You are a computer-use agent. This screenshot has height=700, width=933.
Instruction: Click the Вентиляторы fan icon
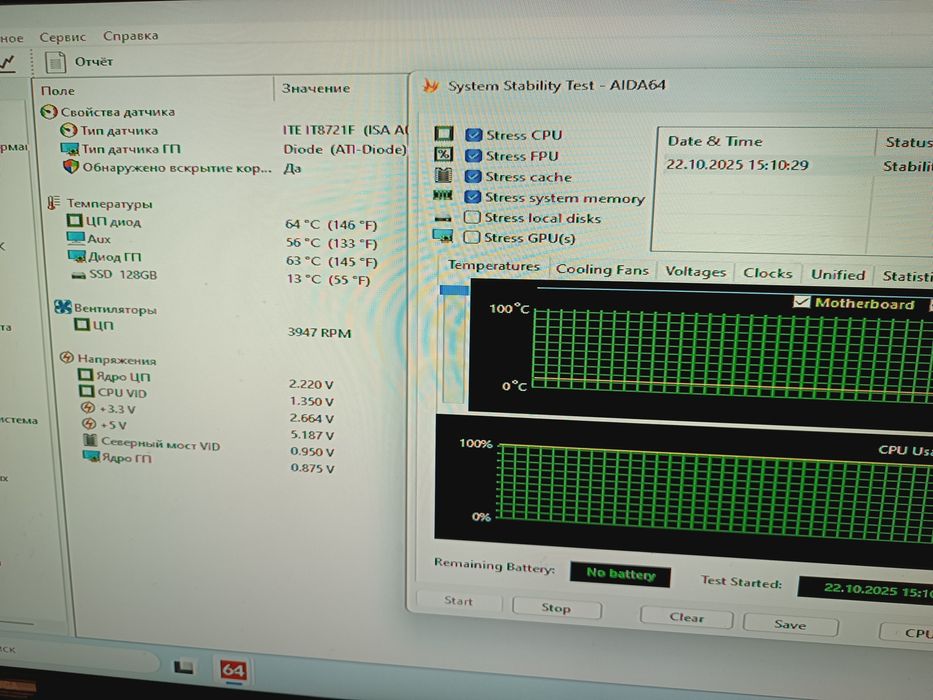[x=62, y=307]
